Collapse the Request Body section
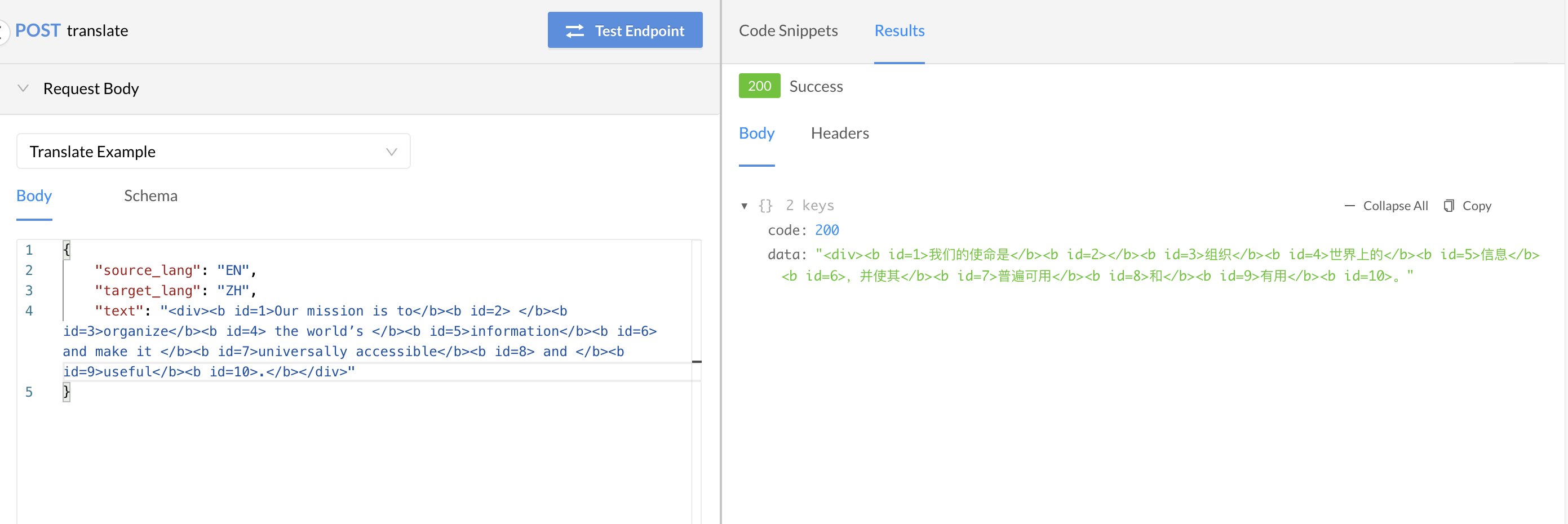The height and width of the screenshot is (524, 1568). coord(23,88)
